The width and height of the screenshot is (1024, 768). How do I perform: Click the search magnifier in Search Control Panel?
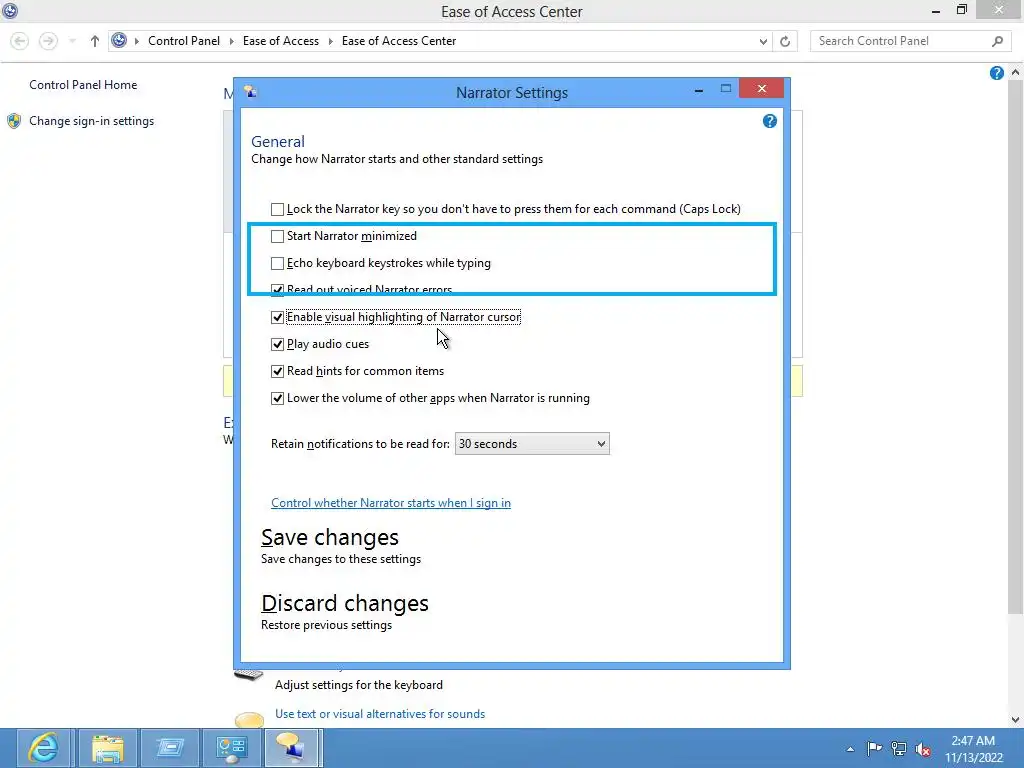click(x=997, y=41)
